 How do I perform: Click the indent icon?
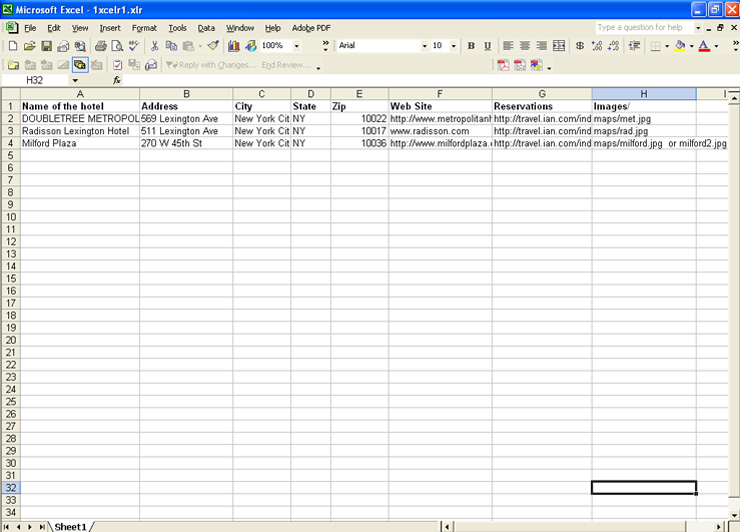point(634,46)
